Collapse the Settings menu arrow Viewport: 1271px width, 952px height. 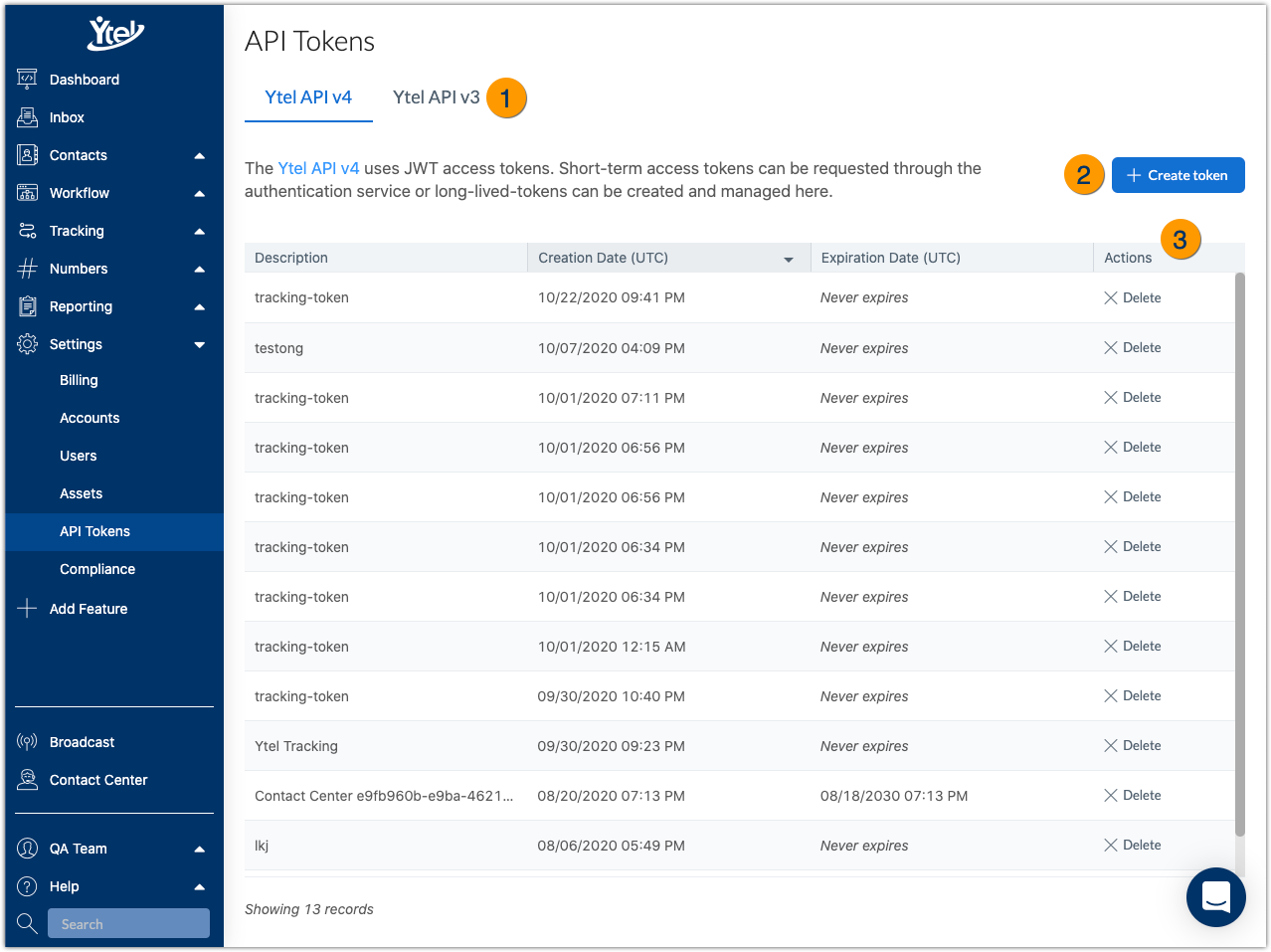tap(199, 345)
